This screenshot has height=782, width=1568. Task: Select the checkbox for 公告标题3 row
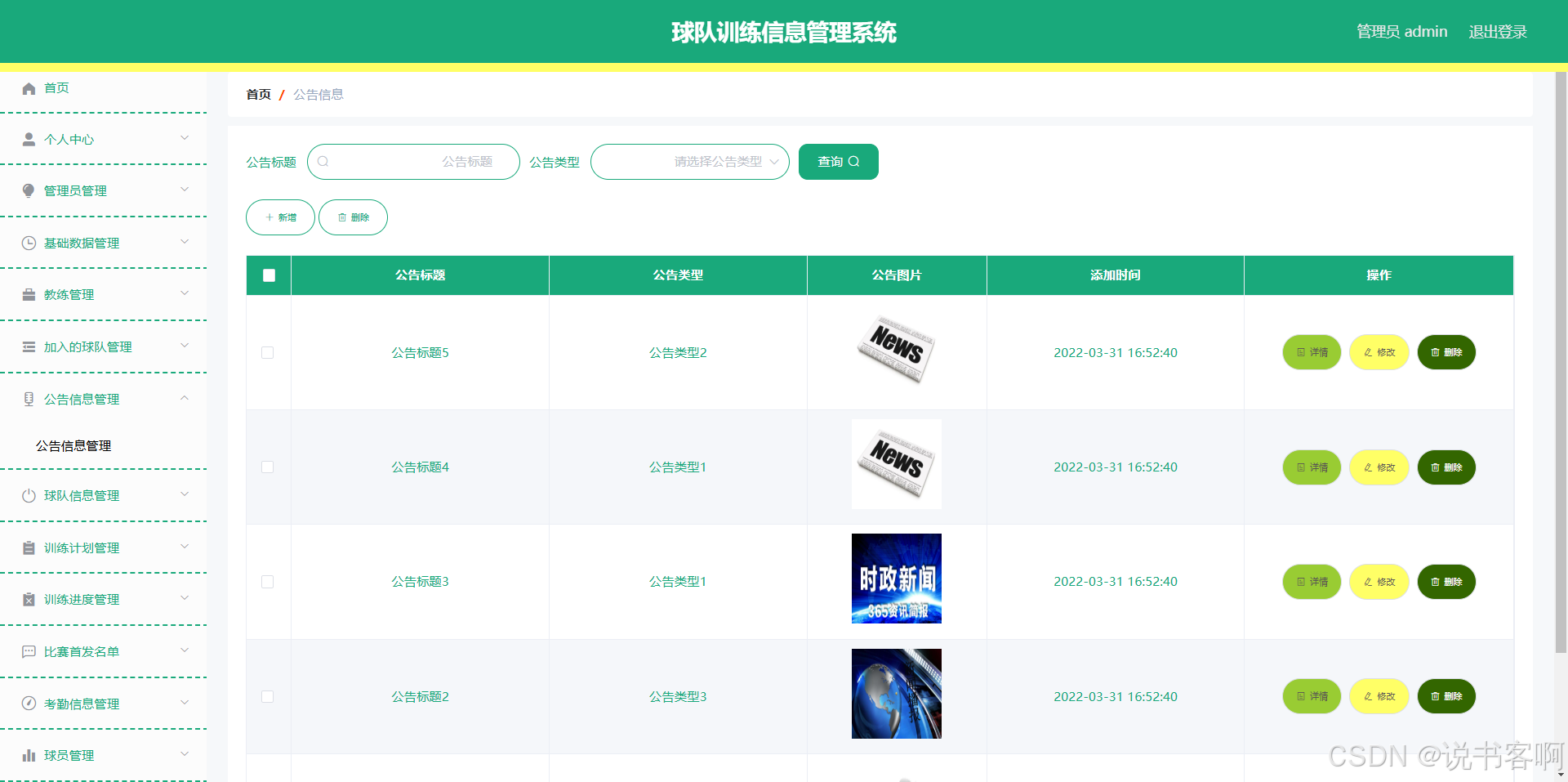click(267, 582)
